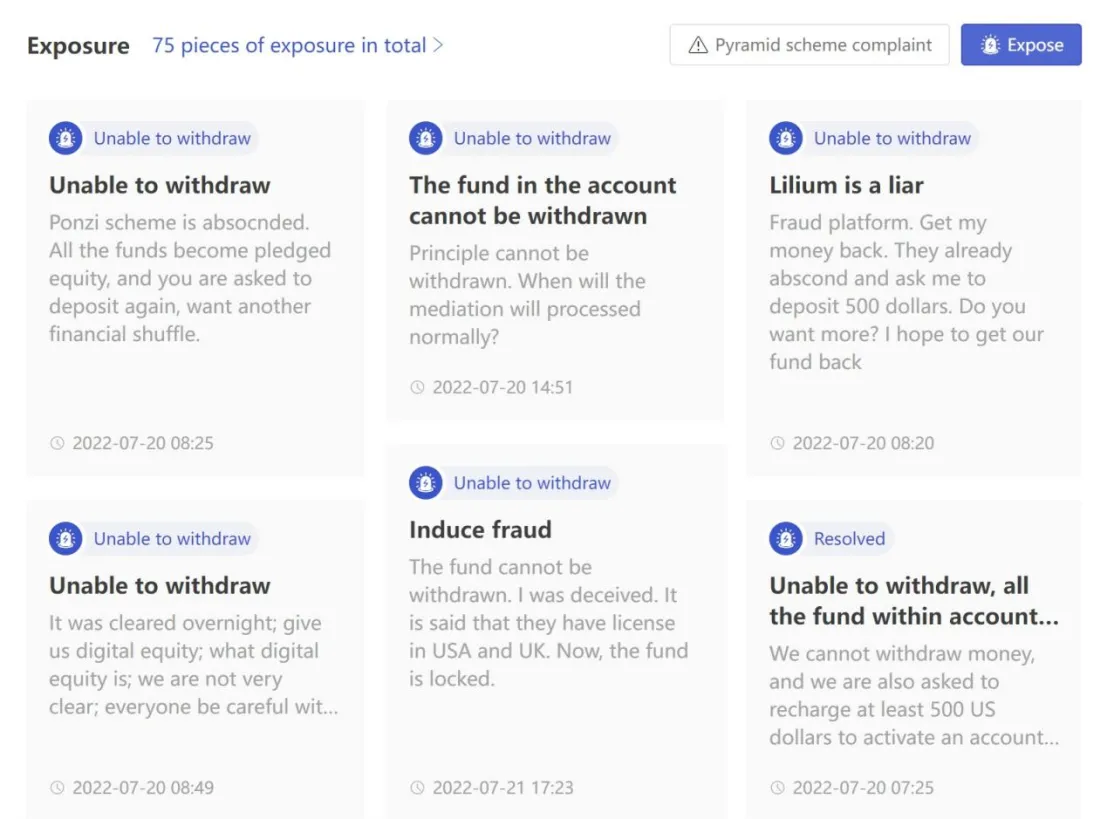
Task: Click siren icon inside Expose button
Action: pos(990,45)
